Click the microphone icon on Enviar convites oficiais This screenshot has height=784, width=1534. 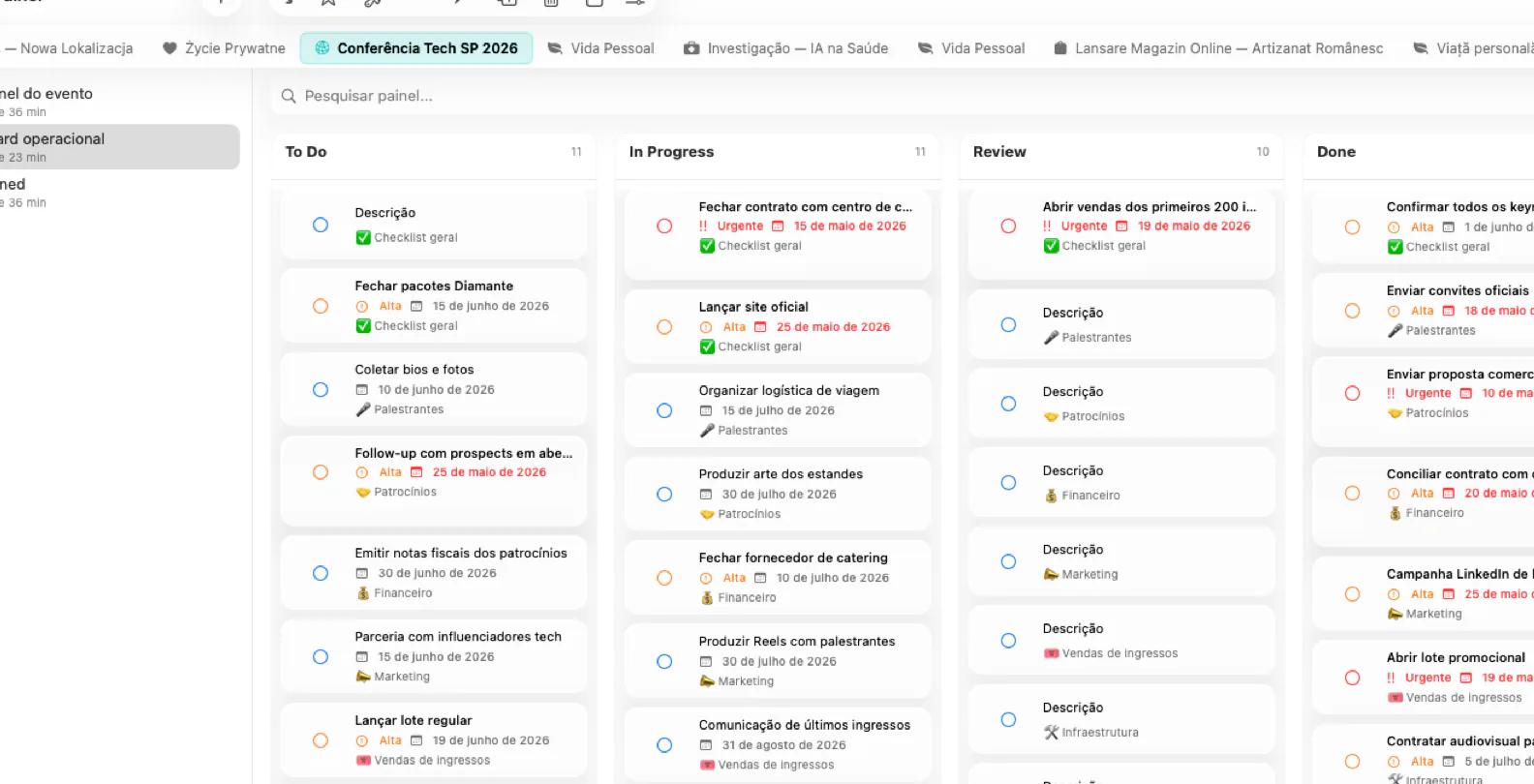click(1395, 331)
